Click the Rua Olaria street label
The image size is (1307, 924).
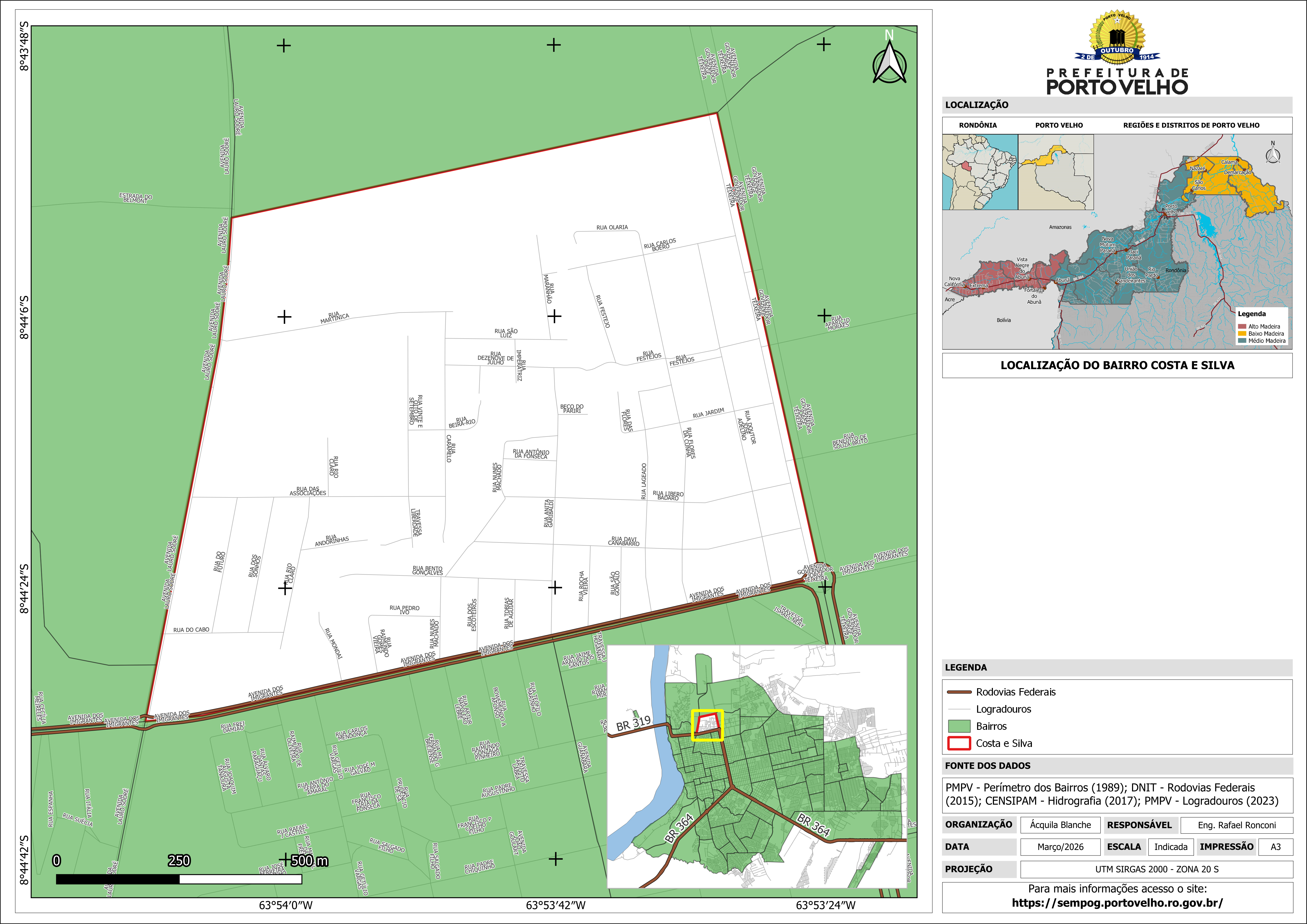[612, 227]
